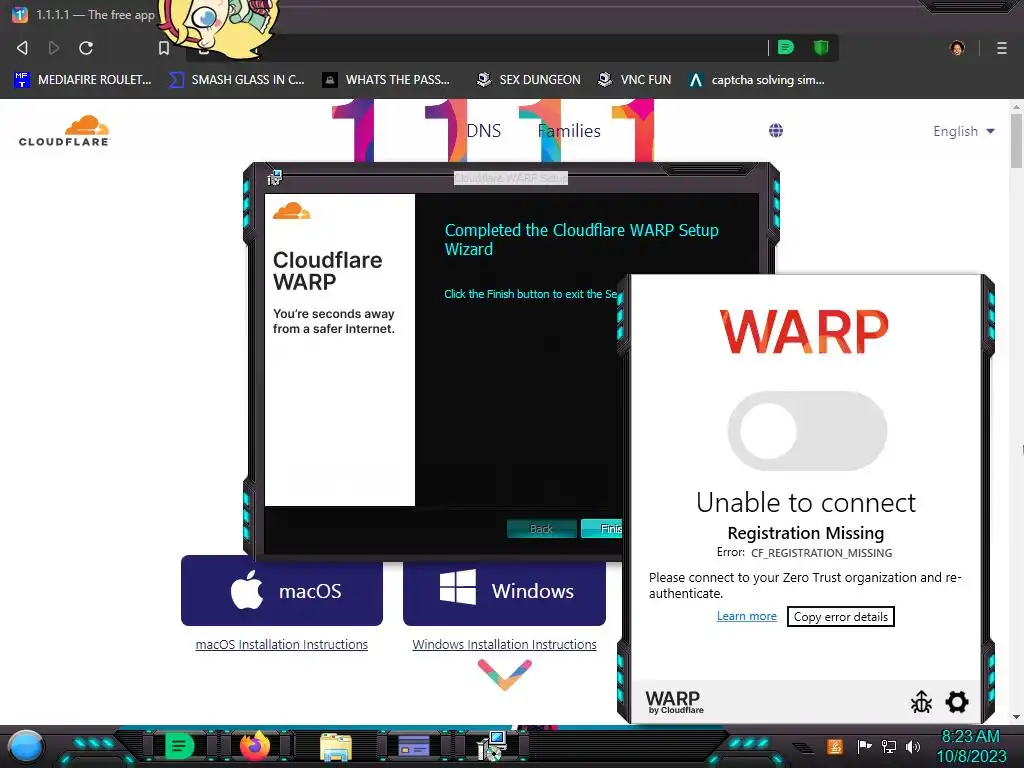
Task: Click the vertical page scrollbar thumb
Action: 1017,140
